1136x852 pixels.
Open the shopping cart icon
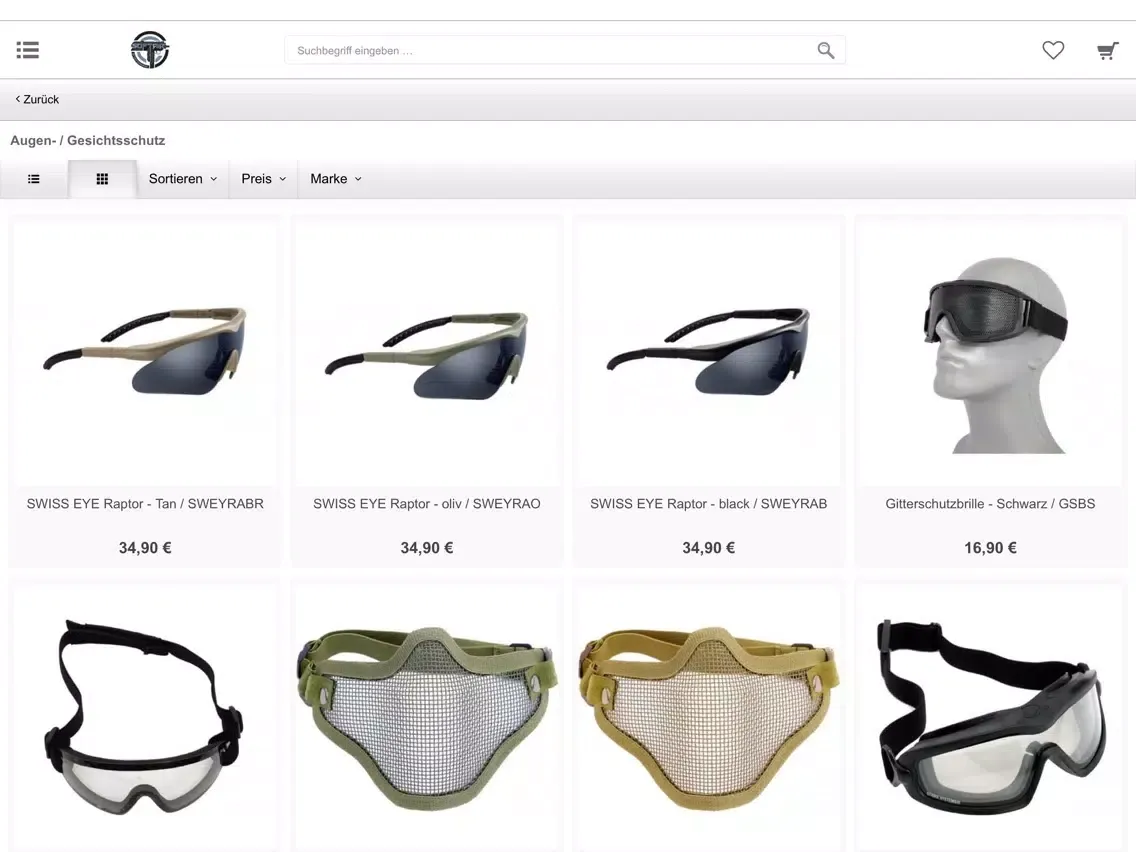(1108, 51)
